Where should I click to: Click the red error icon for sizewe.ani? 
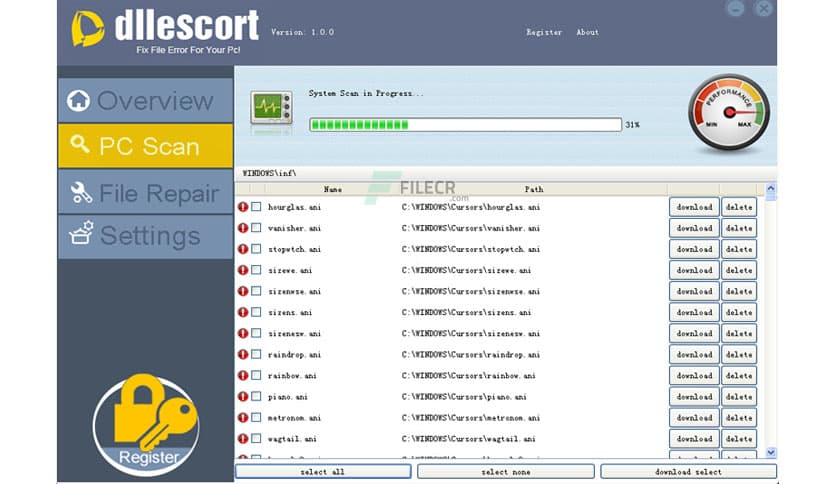(x=243, y=270)
